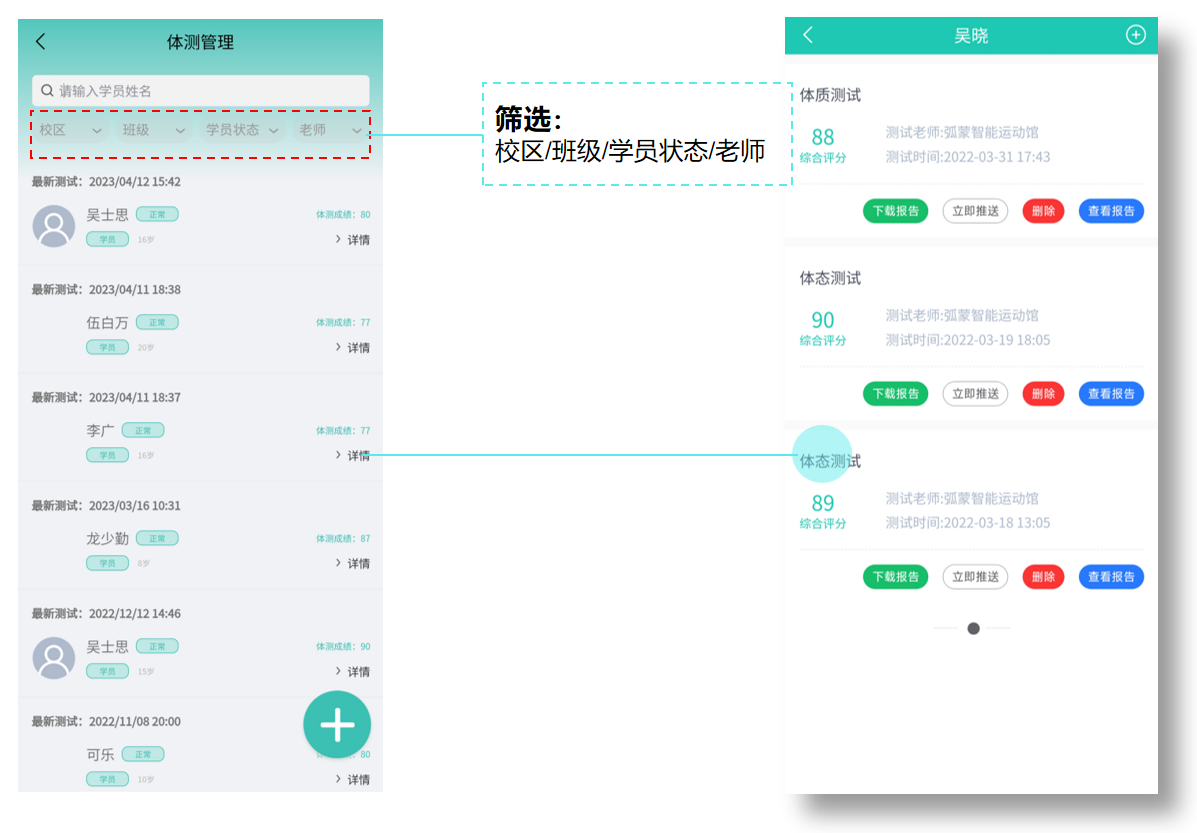This screenshot has width=1197, height=833.
Task: Click 查看报告 for 体质测试 score 88
Action: click(1111, 211)
